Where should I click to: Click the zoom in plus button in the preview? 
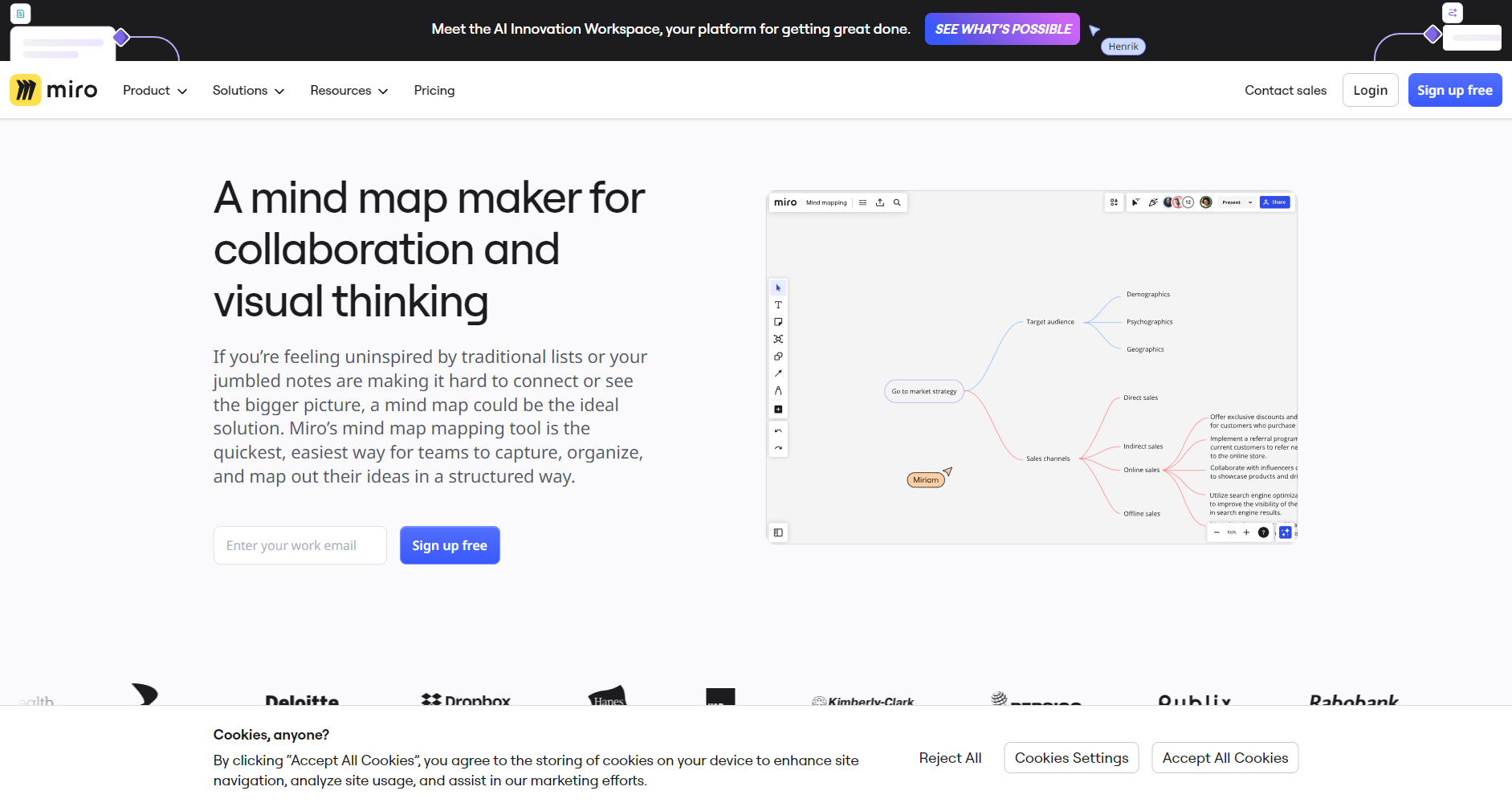pyautogui.click(x=1246, y=532)
